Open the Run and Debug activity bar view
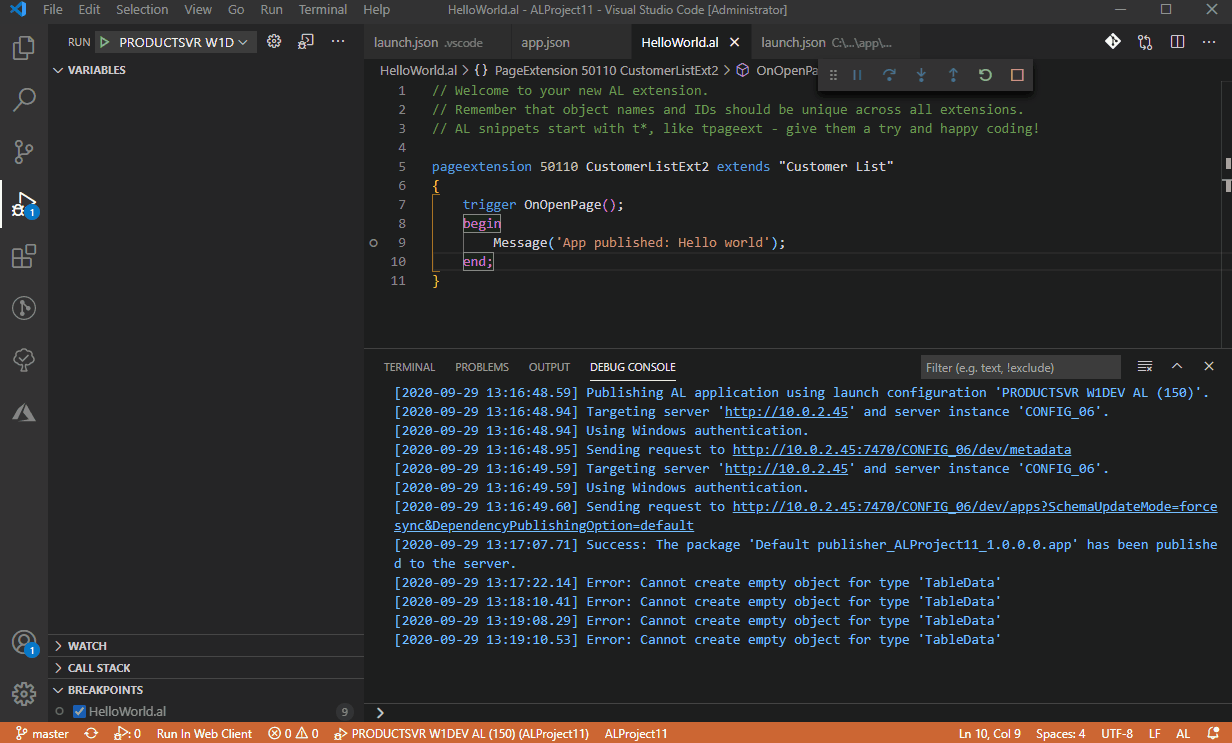The height and width of the screenshot is (743, 1232). coord(22,204)
